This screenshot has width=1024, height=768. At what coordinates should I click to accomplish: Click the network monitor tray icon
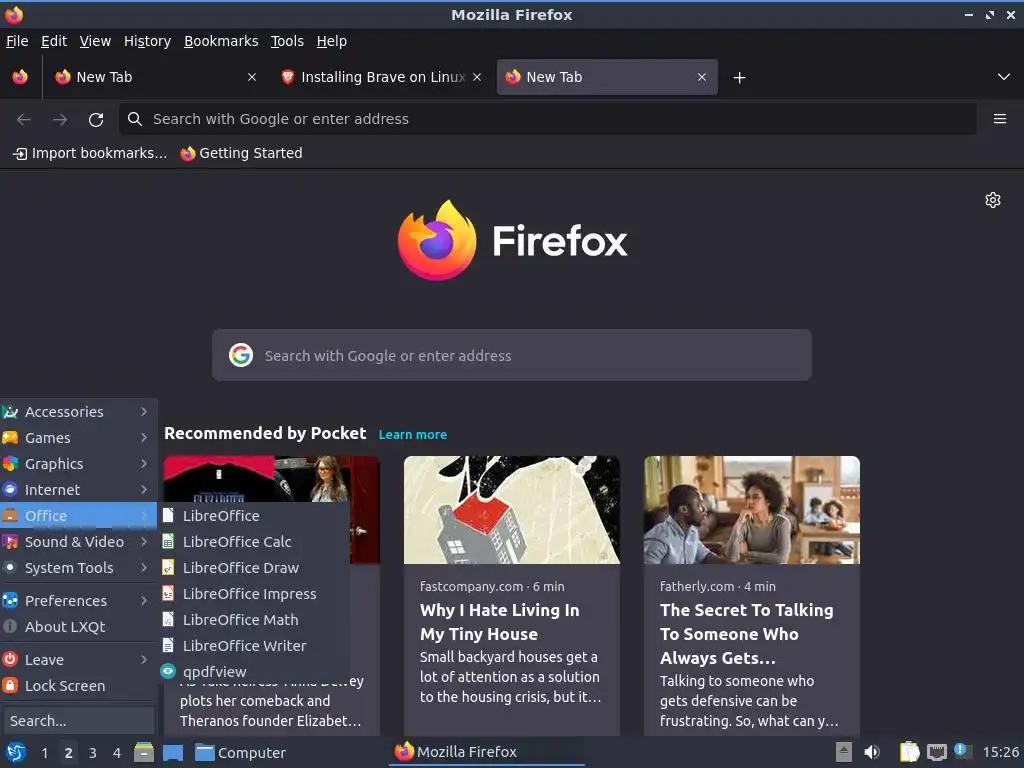(x=936, y=753)
